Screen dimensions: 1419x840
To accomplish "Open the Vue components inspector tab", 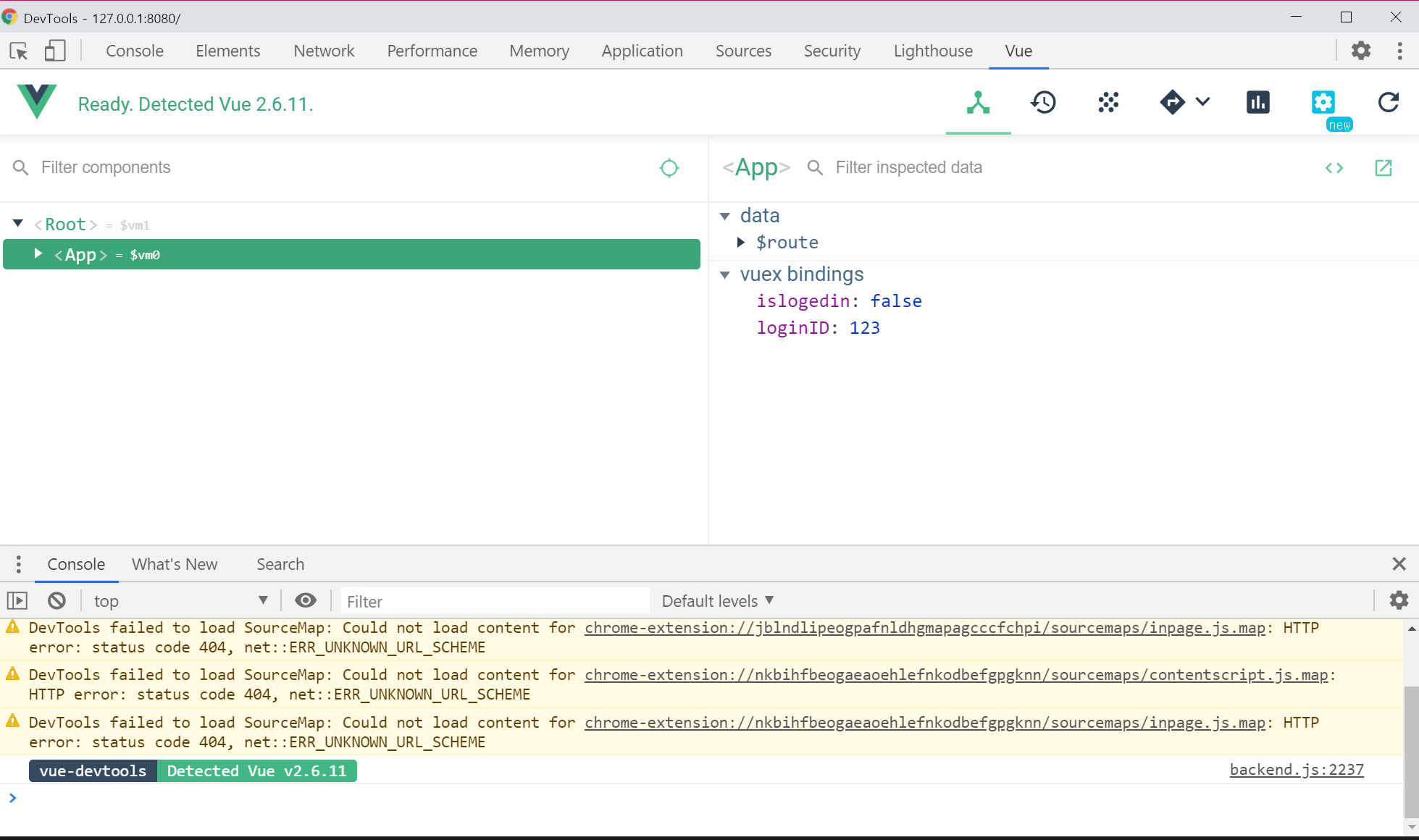I will (978, 103).
